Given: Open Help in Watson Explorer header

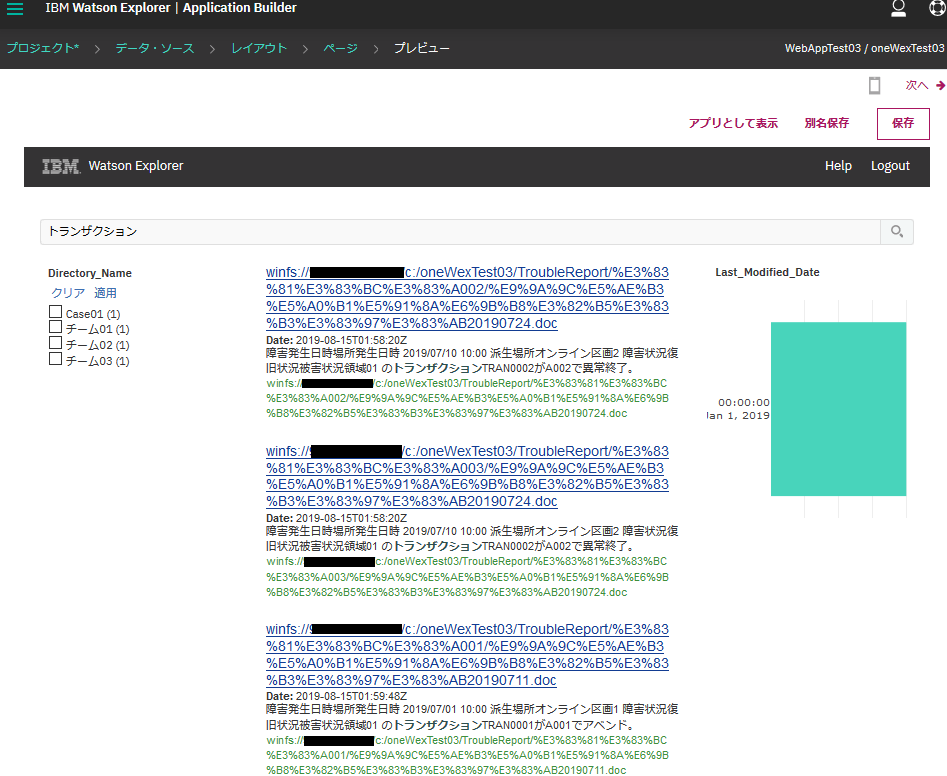Looking at the screenshot, I should click(x=838, y=166).
